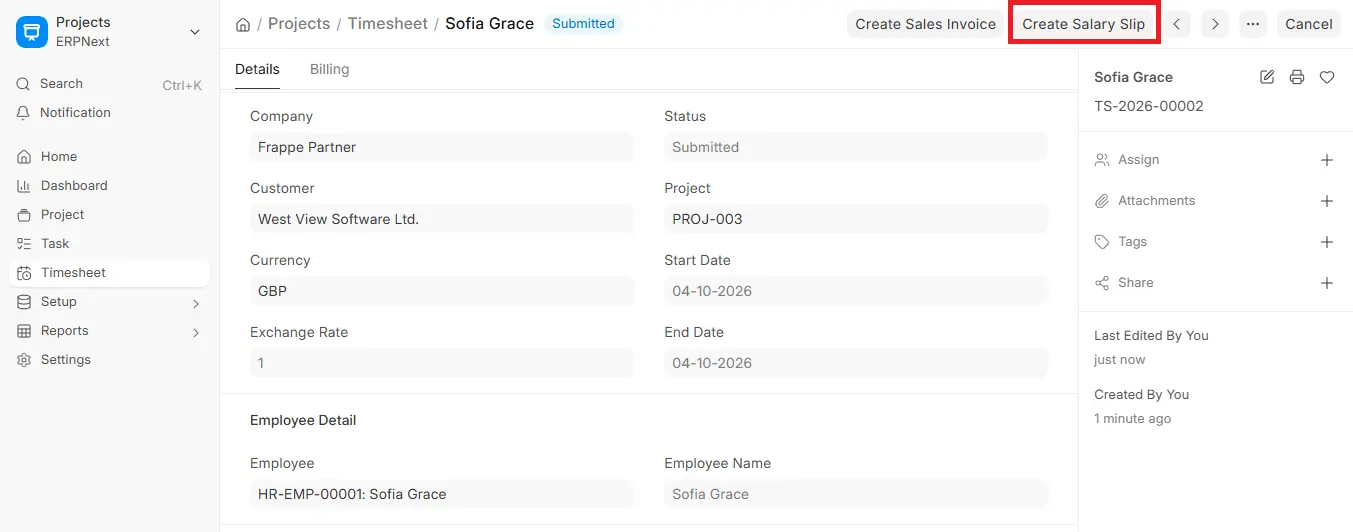Click the Project field PROJ-003
Screen dimensions: 1353x532
tap(856, 219)
